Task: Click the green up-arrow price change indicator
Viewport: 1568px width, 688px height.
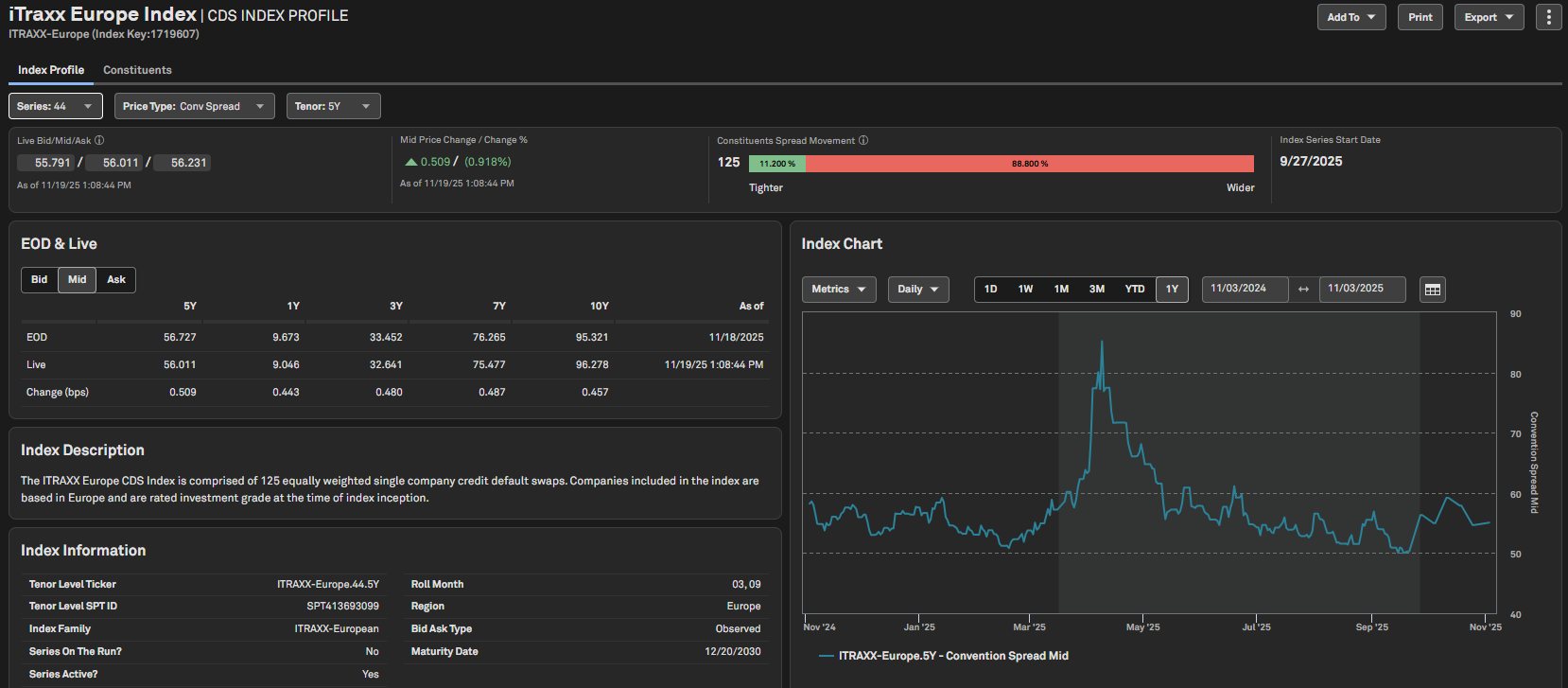Action: pyautogui.click(x=410, y=162)
